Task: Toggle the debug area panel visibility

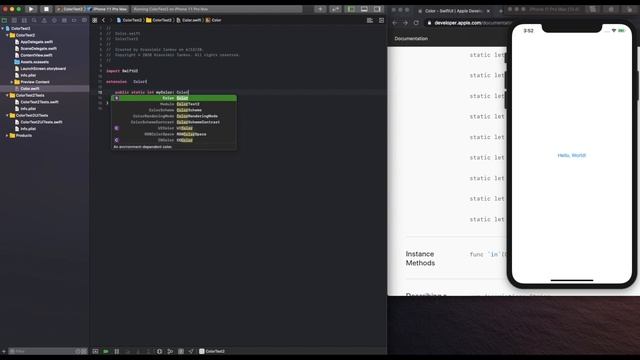Action: (x=364, y=9)
